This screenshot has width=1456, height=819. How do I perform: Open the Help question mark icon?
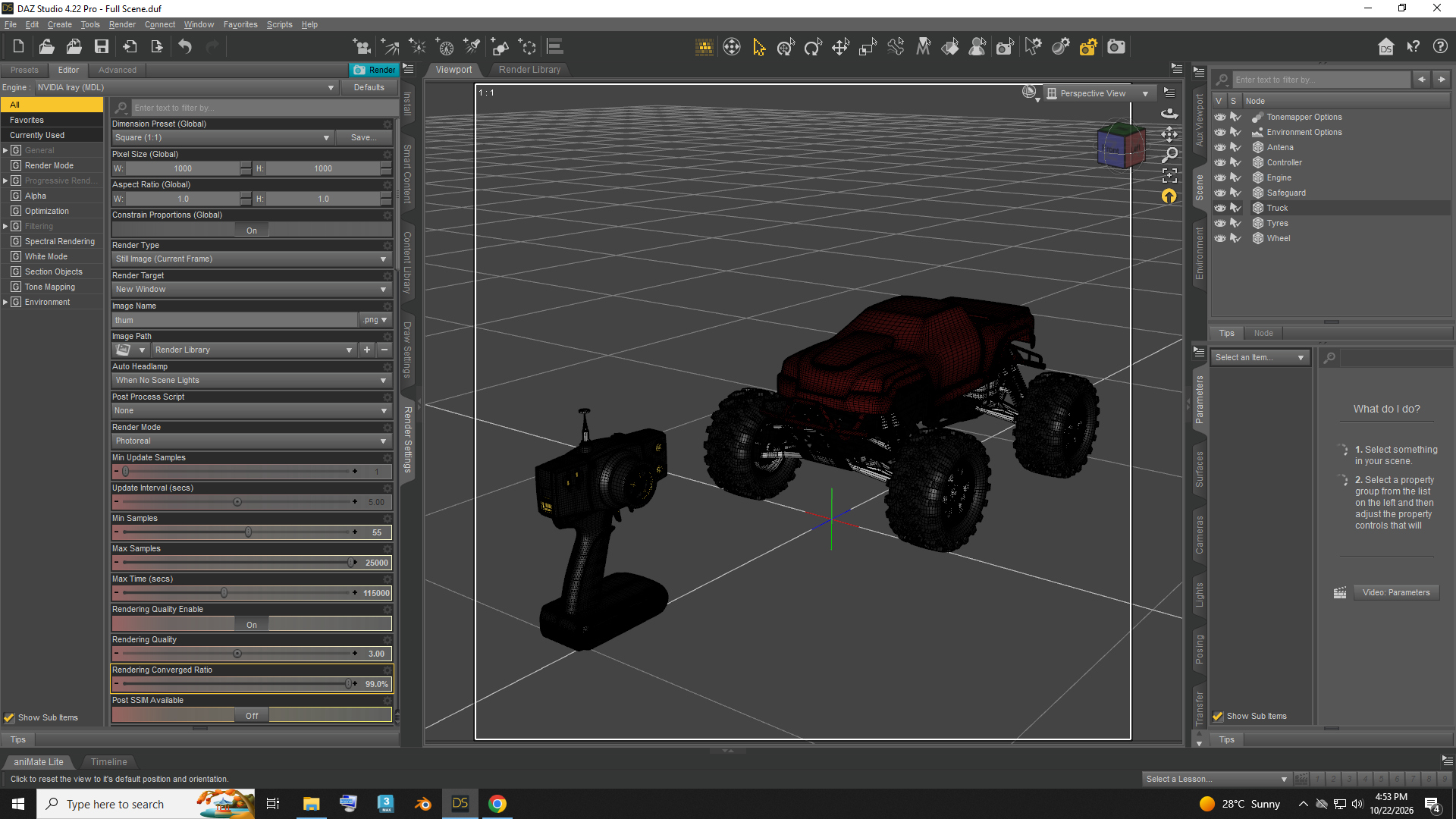(1440, 47)
